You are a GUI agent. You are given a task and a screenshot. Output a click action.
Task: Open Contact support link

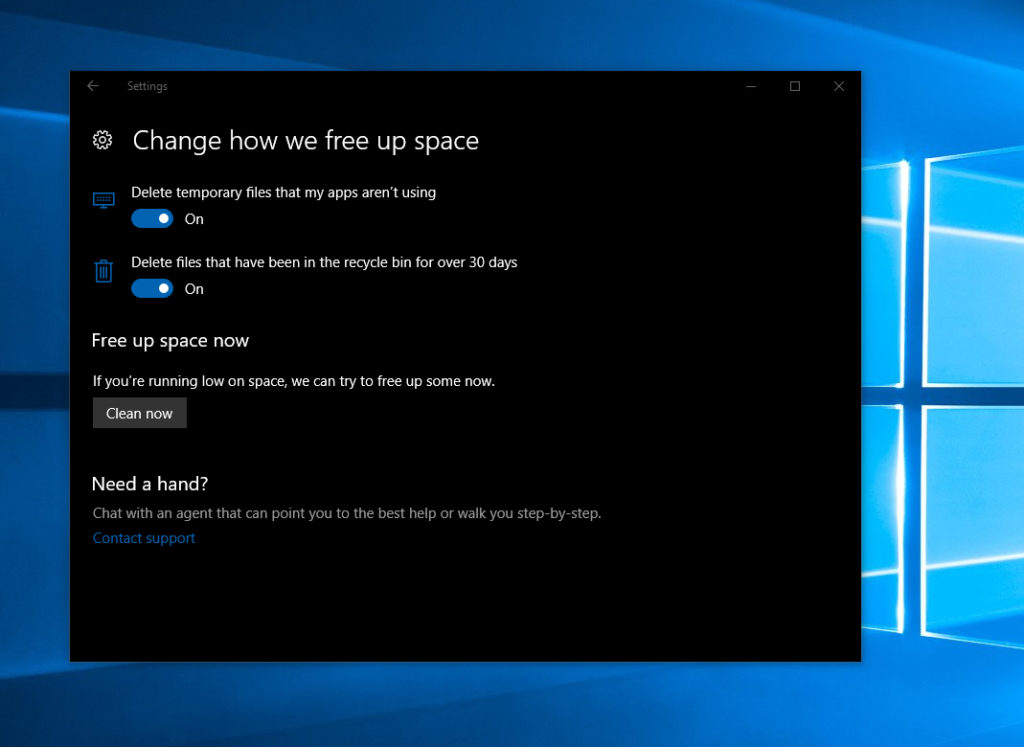[x=143, y=538]
